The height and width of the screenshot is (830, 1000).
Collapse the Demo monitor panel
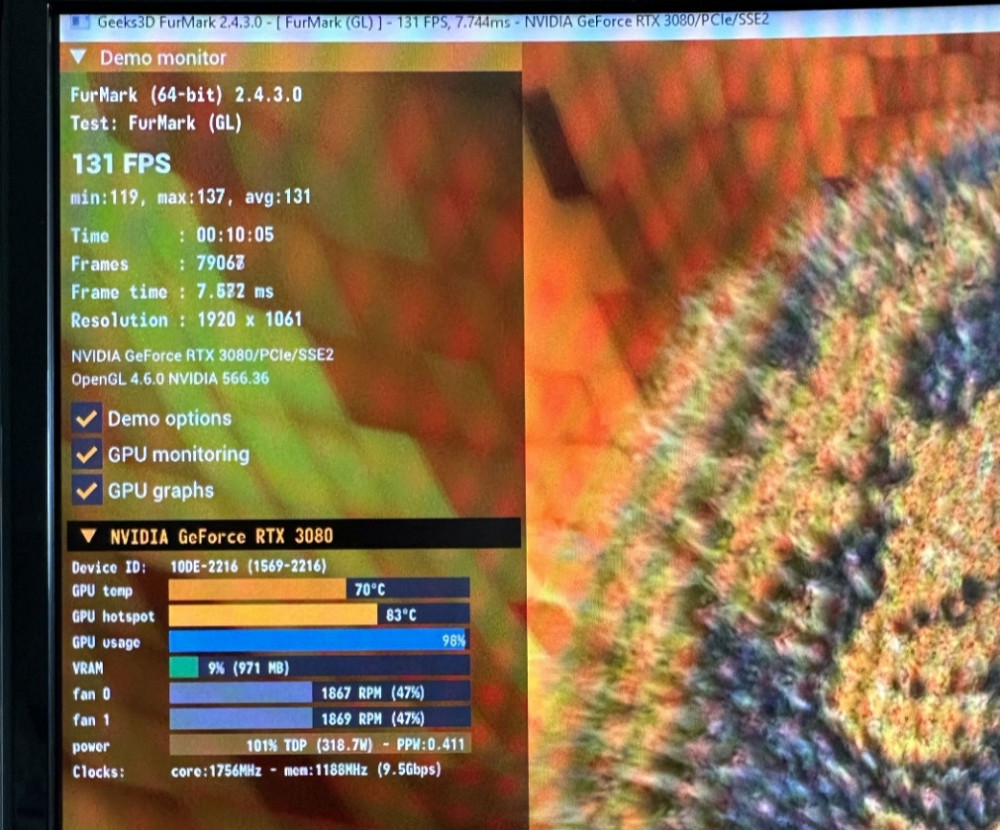[79, 58]
